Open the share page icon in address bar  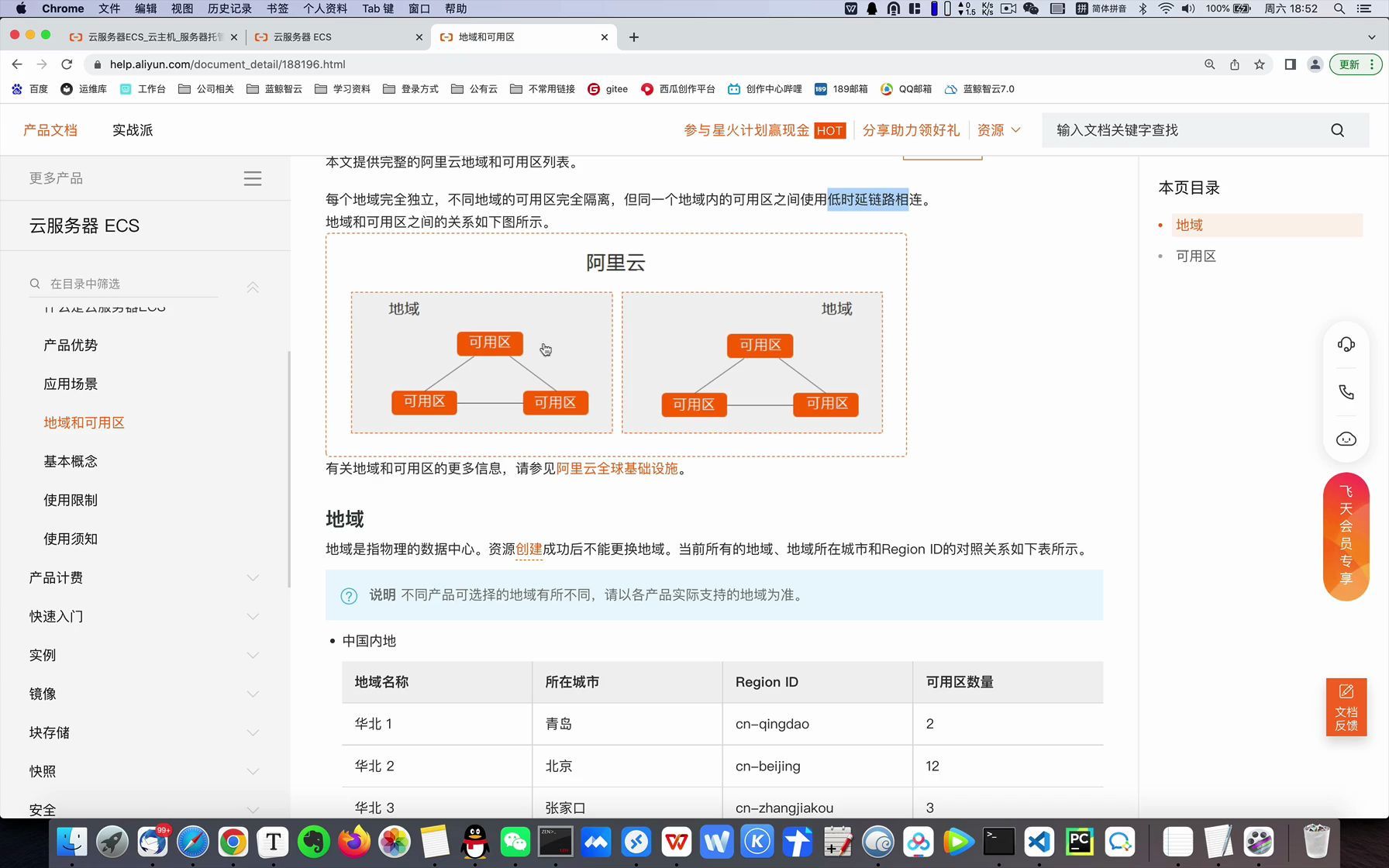1235,64
